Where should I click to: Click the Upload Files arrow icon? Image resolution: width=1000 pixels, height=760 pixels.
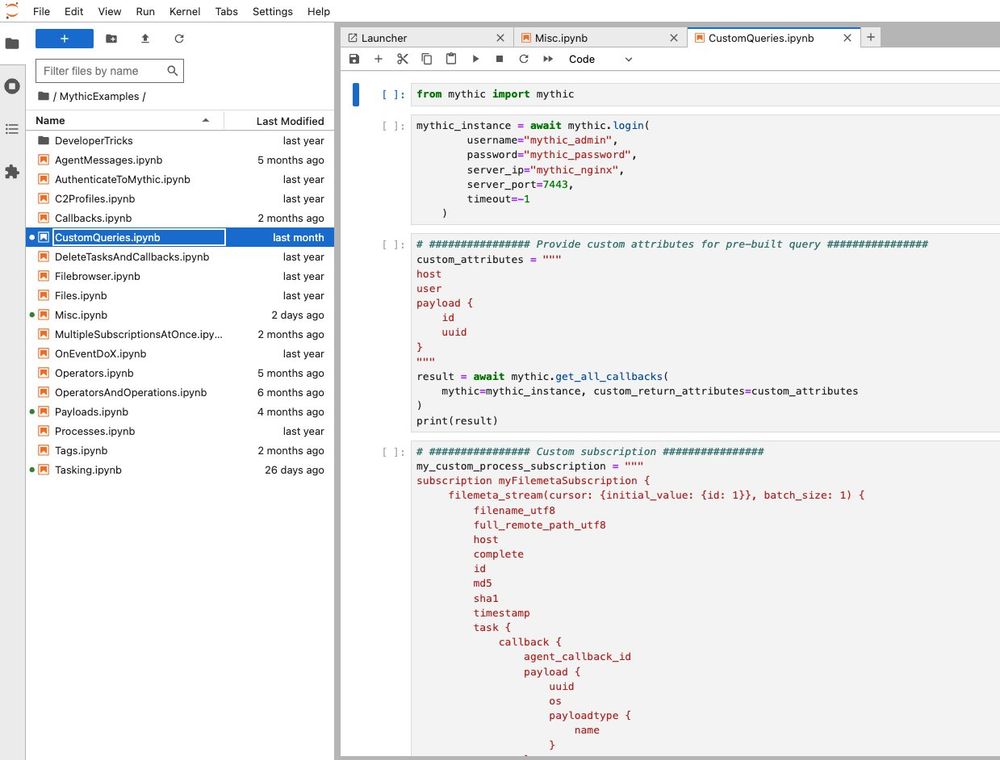pyautogui.click(x=145, y=39)
